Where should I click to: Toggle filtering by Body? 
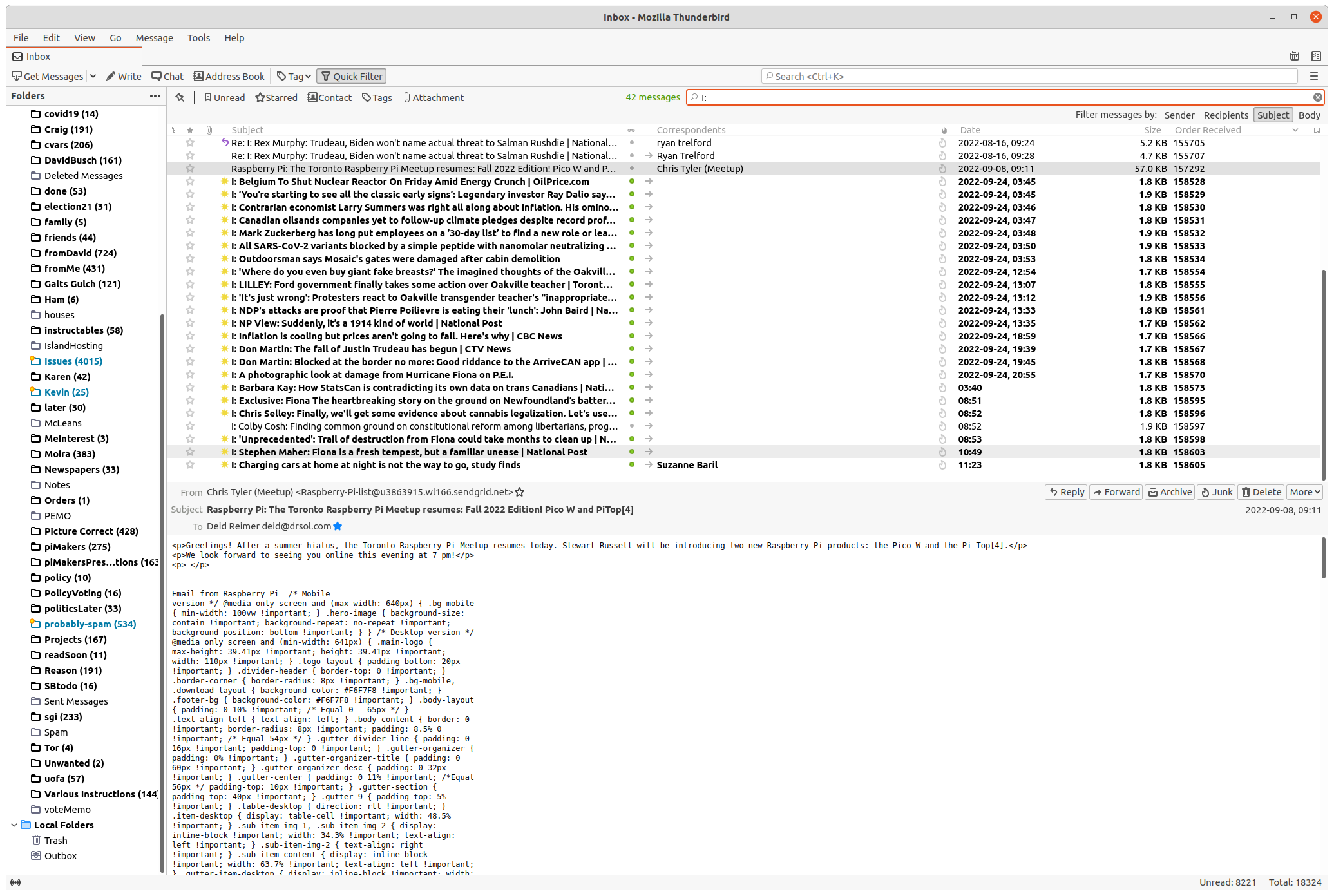click(x=1309, y=115)
